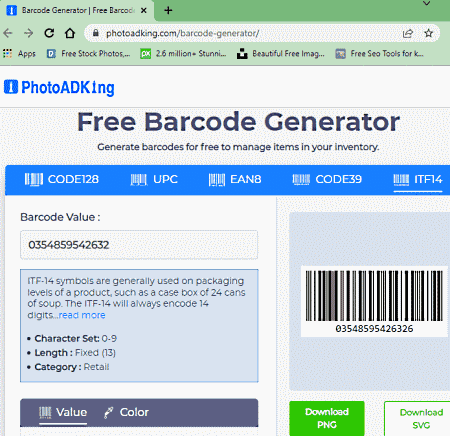Go back using browser back arrow
This screenshot has width=450, height=436.
tap(8, 33)
